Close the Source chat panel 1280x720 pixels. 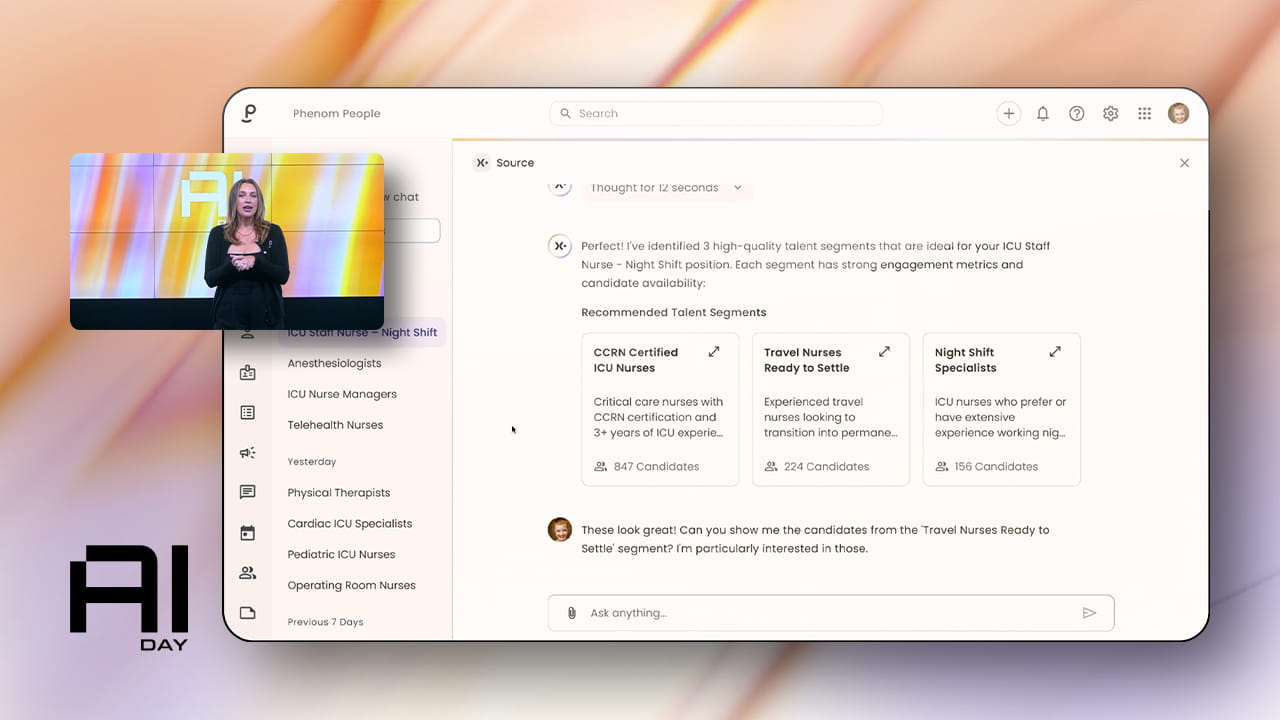tap(1185, 163)
